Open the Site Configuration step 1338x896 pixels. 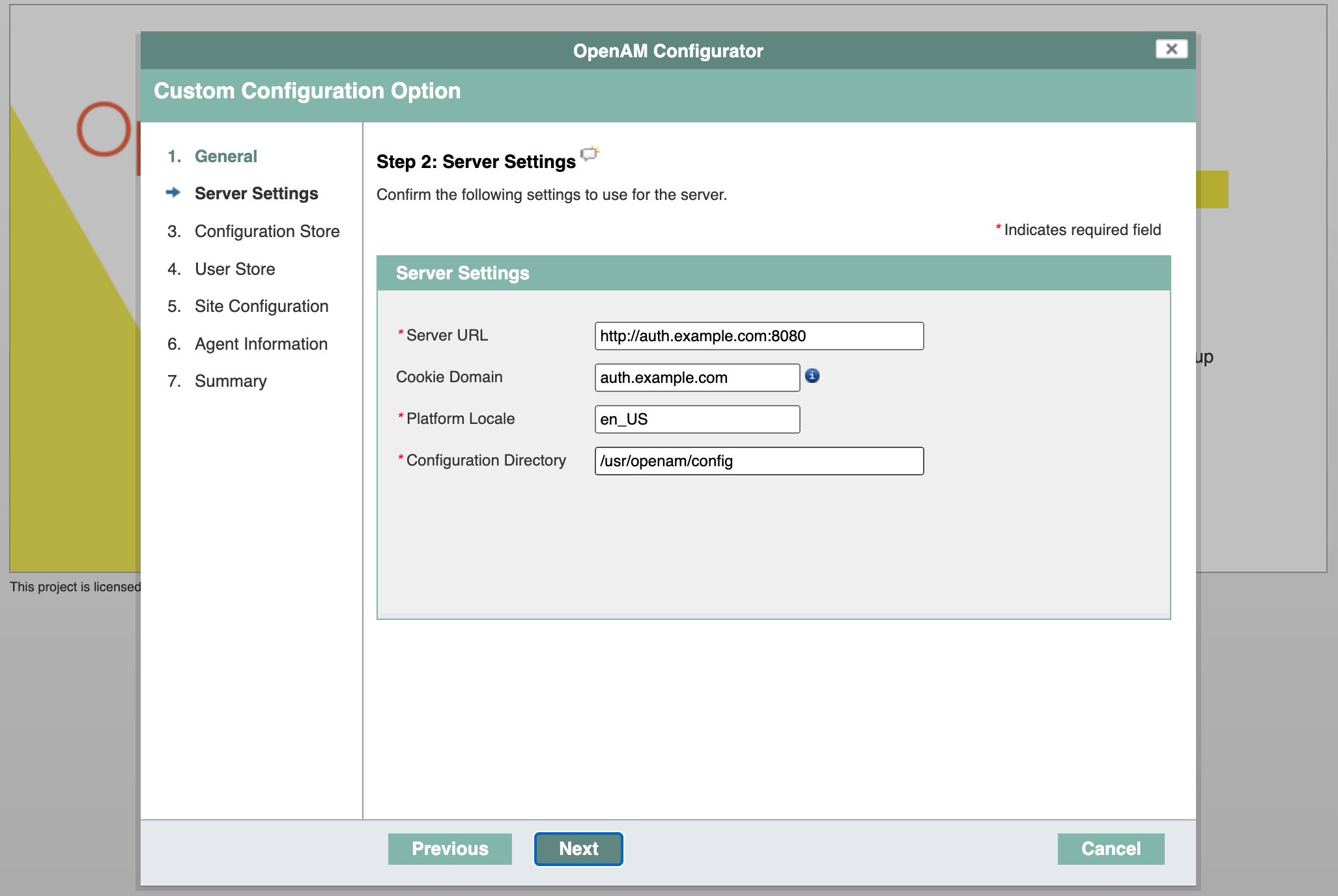pyautogui.click(x=261, y=306)
